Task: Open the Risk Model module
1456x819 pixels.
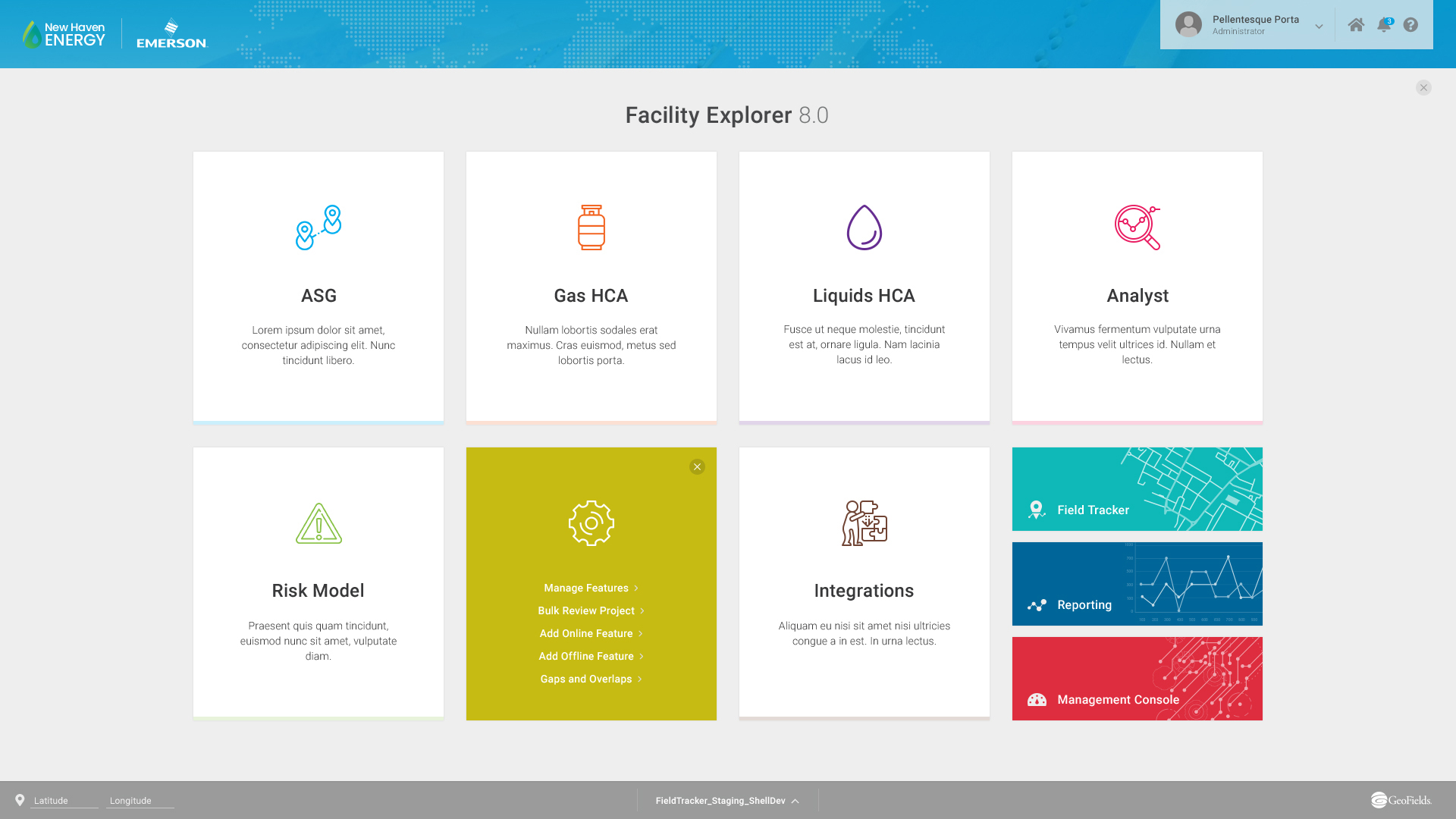Action: tap(318, 583)
